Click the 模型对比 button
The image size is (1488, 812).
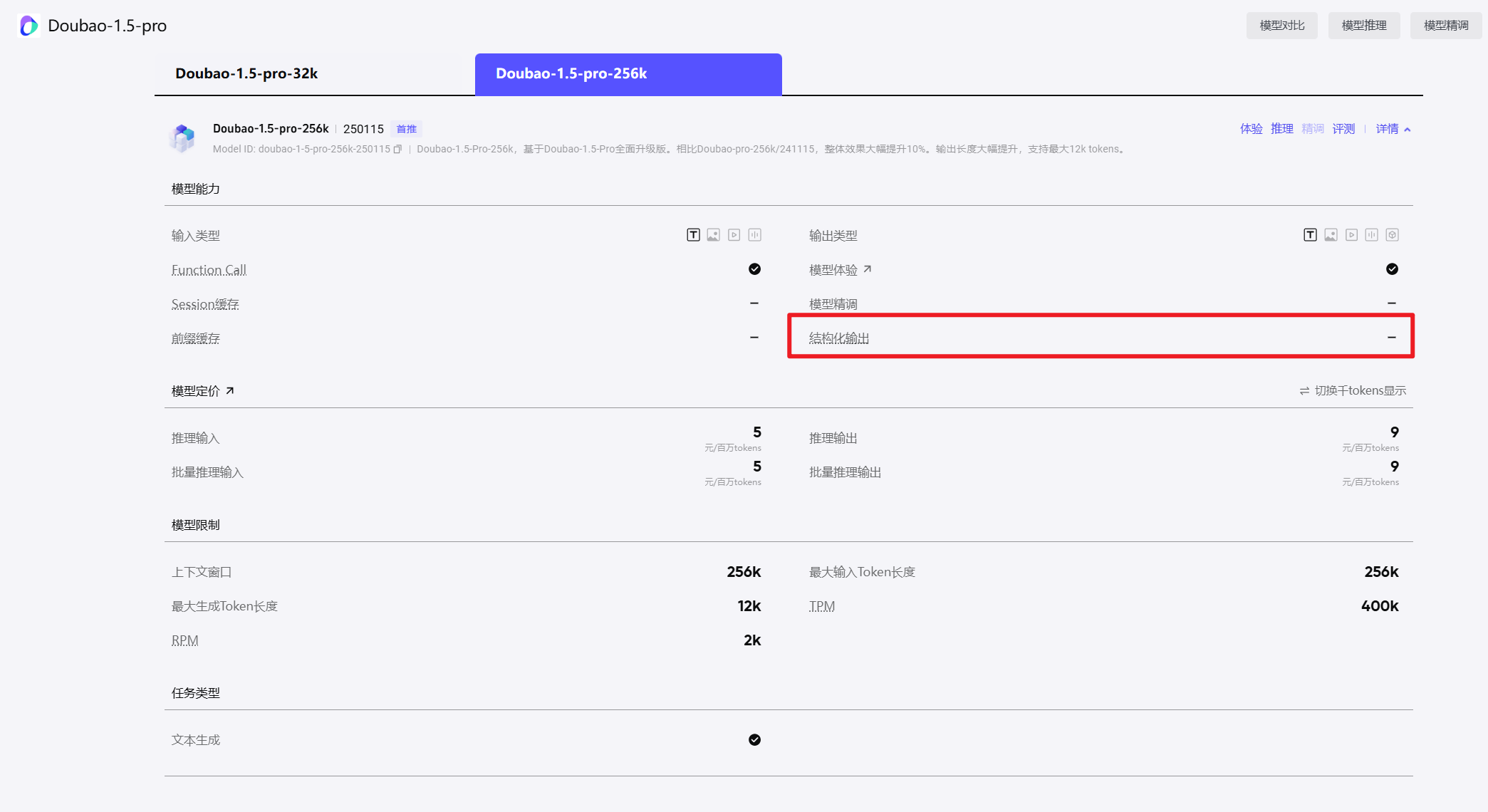tap(1281, 26)
